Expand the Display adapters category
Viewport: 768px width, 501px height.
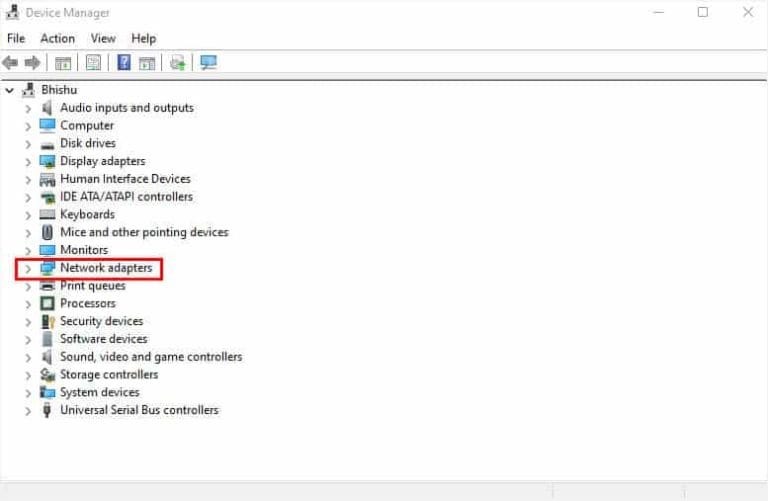[28, 162]
